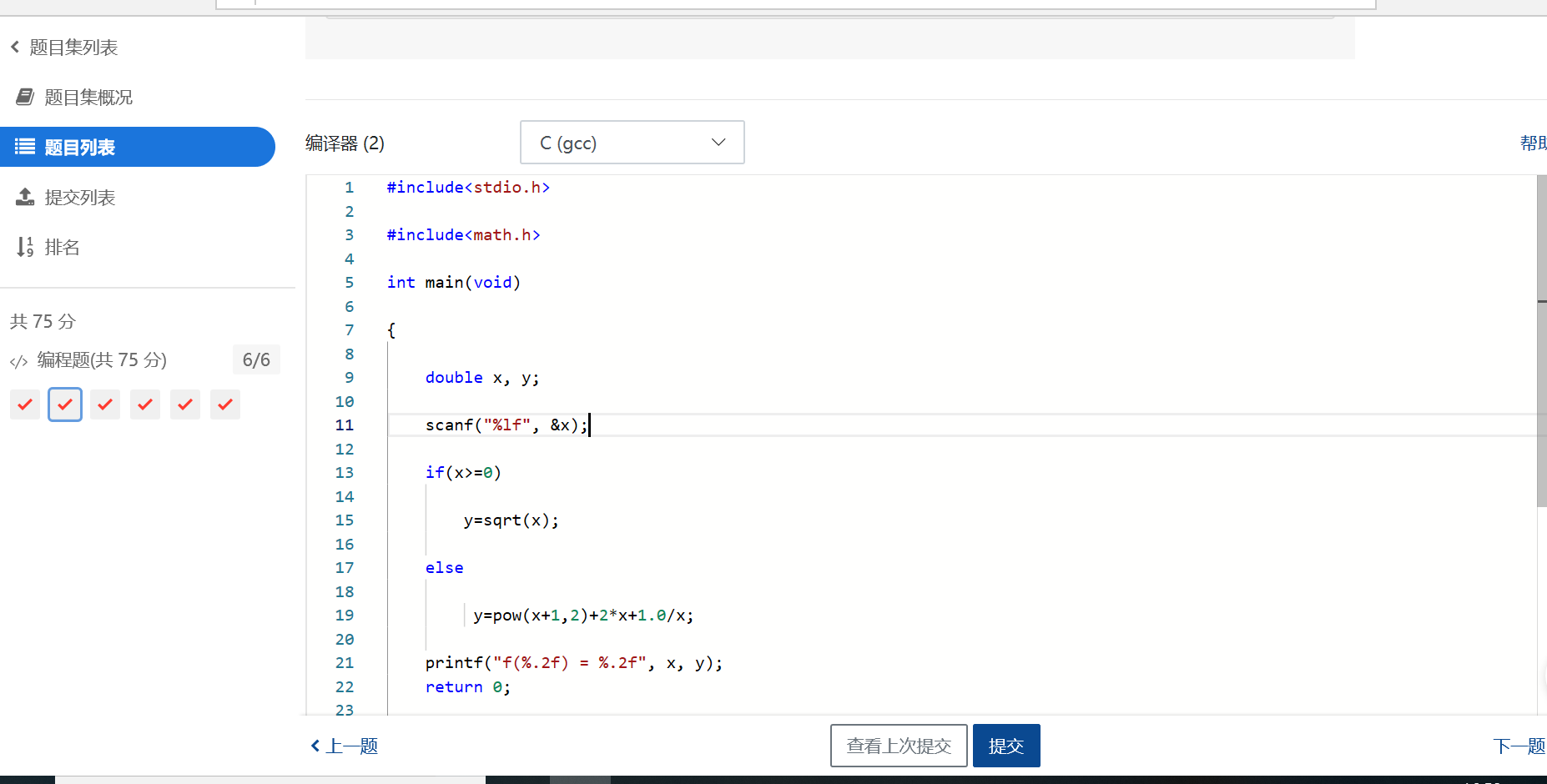This screenshot has width=1547, height=784.
Task: Open the C (gcc) compiler dropdown
Action: [632, 143]
